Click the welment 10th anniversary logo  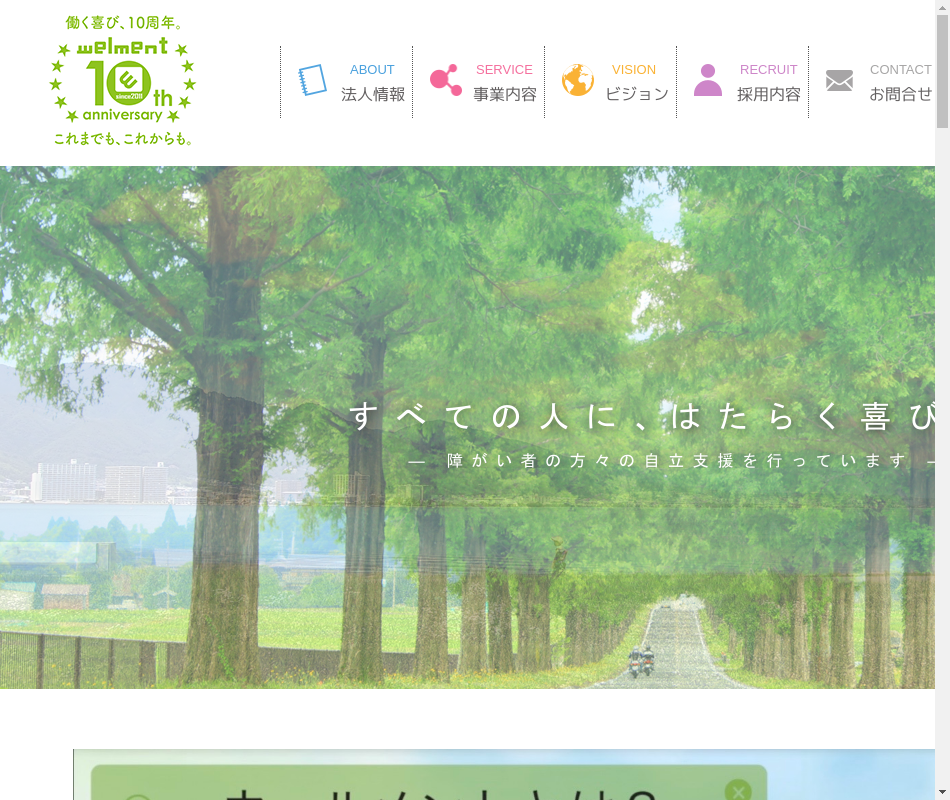123,80
